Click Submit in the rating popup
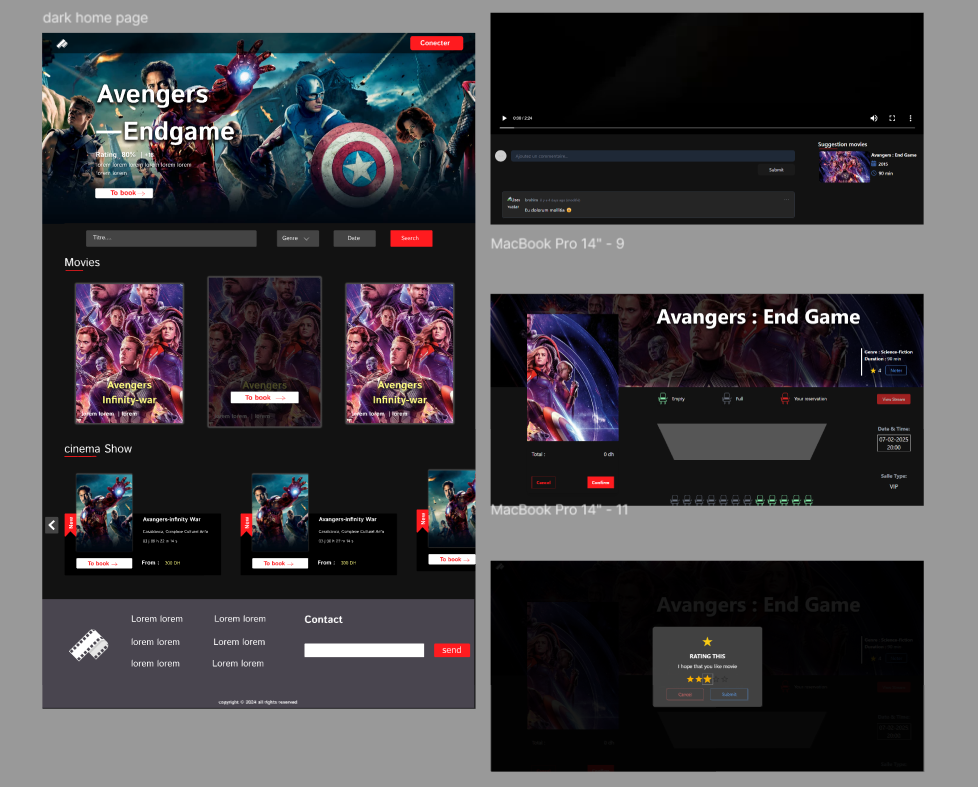Image resolution: width=978 pixels, height=787 pixels. click(729, 694)
